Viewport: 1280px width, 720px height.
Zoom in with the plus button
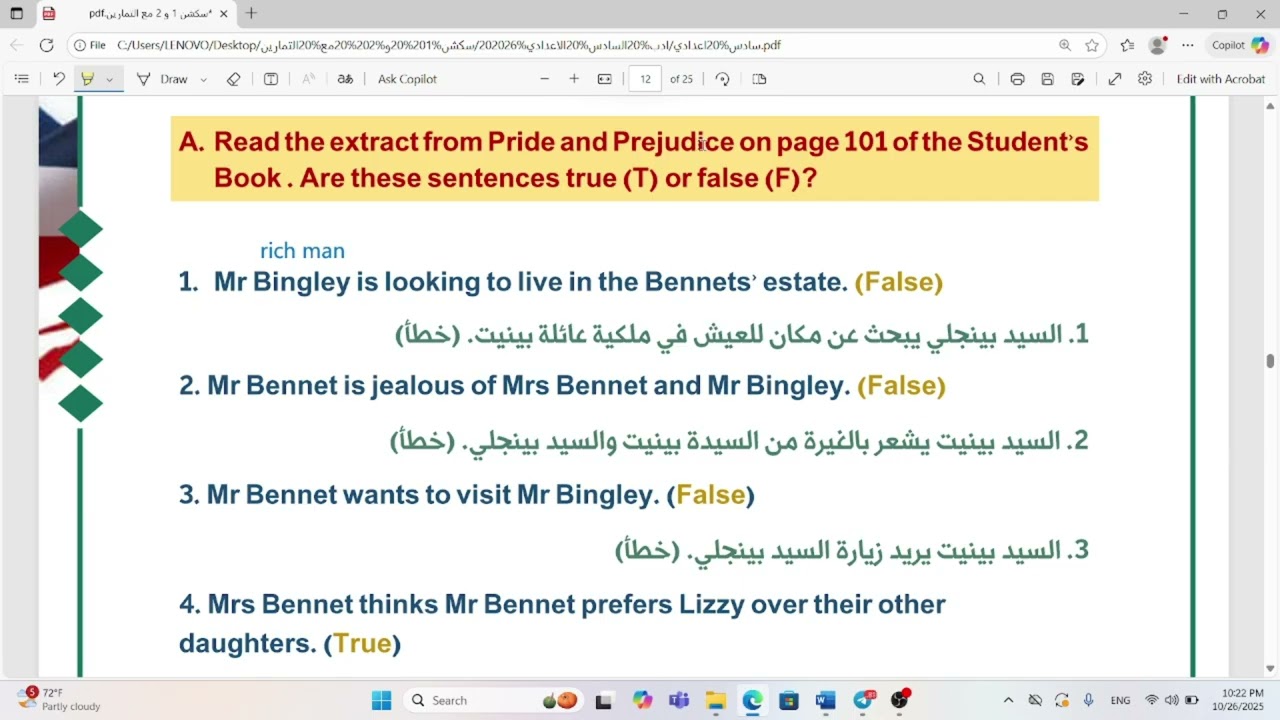[x=574, y=79]
